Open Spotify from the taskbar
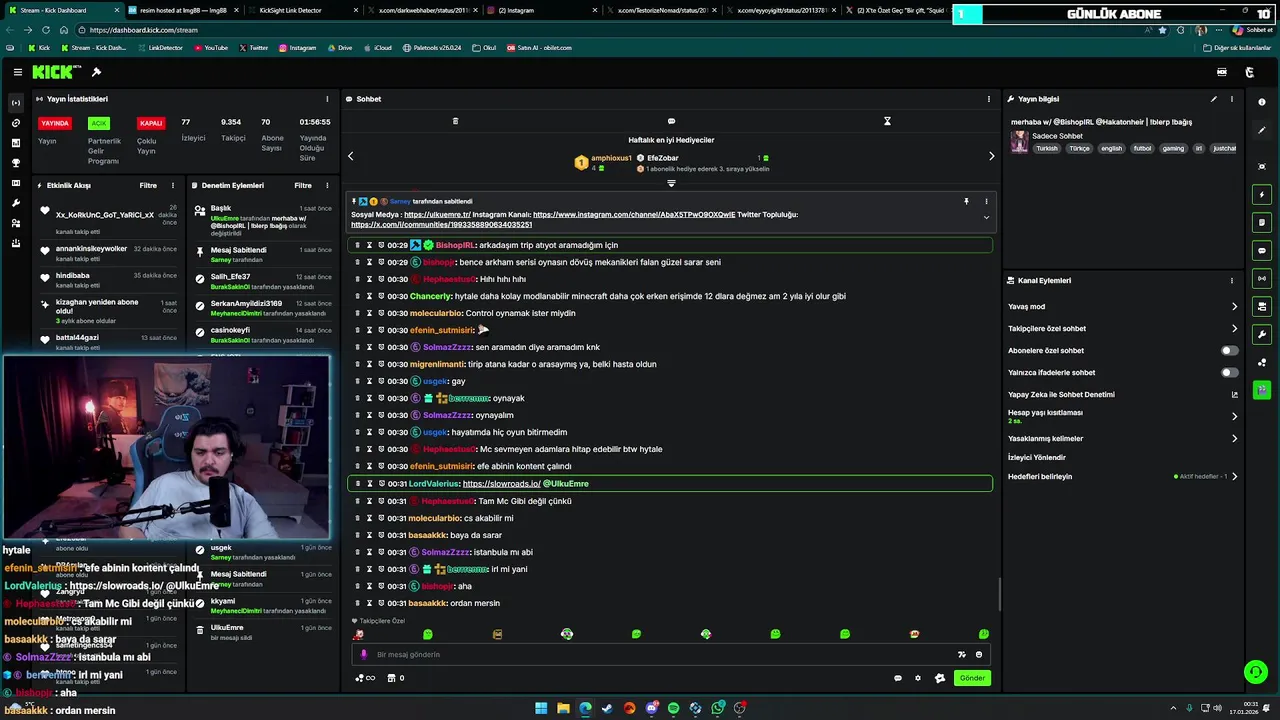Viewport: 1280px width, 720px height. (x=673, y=708)
